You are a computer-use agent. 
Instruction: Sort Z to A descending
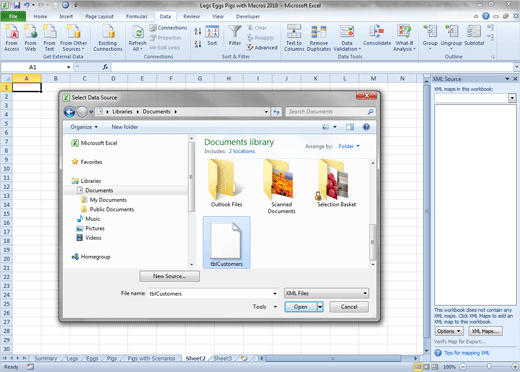pos(198,44)
